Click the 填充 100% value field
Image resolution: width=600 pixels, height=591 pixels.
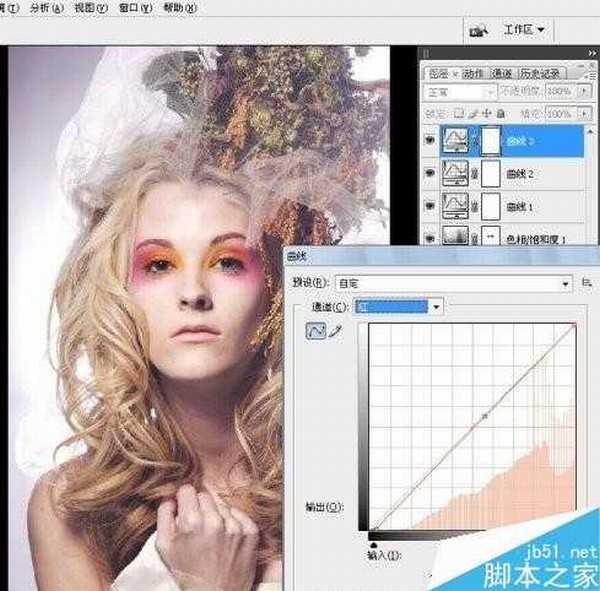point(561,114)
